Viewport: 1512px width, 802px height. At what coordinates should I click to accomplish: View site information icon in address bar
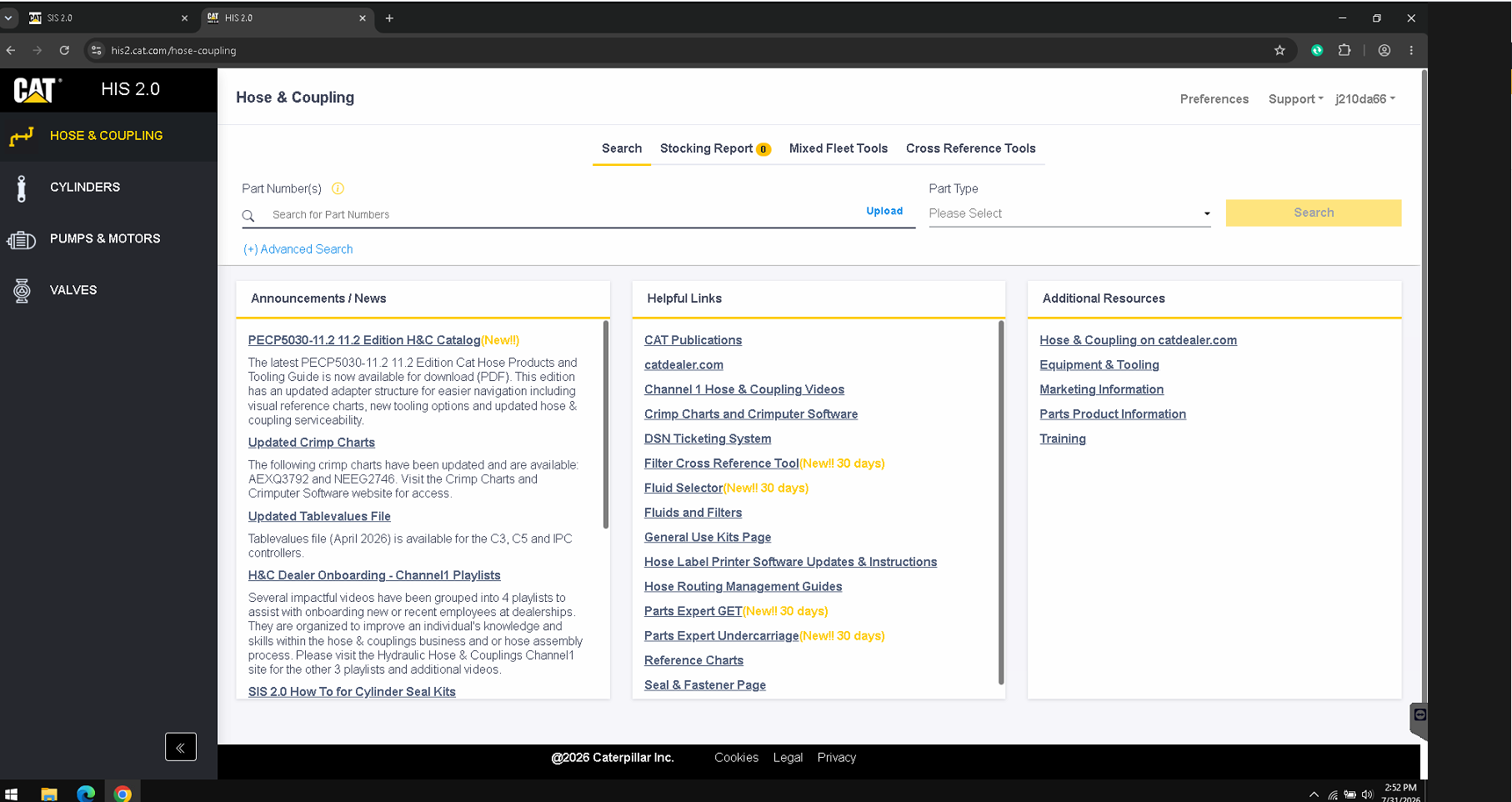(x=97, y=50)
